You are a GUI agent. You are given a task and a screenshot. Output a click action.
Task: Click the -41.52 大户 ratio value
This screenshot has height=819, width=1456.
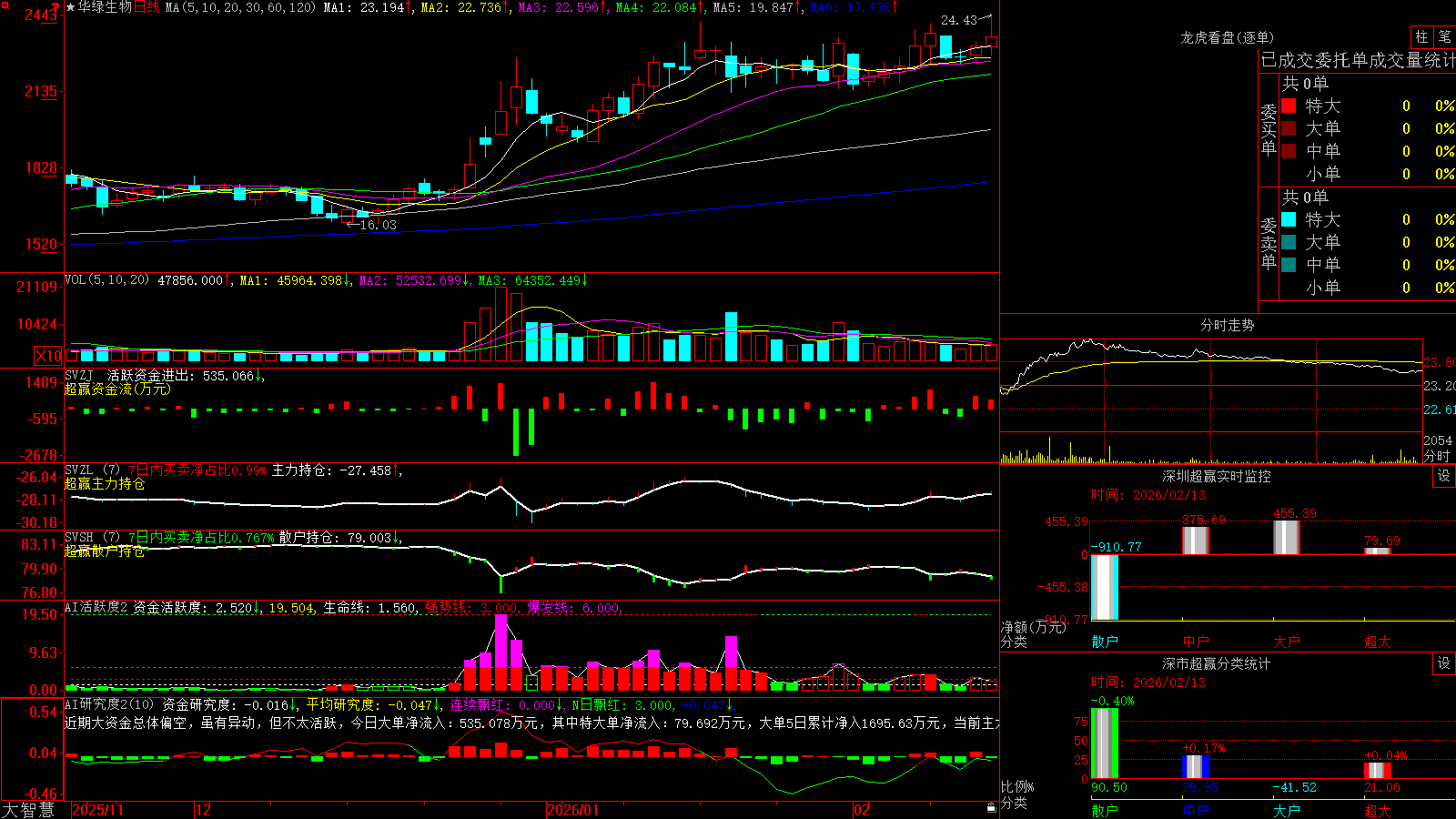(x=1294, y=787)
